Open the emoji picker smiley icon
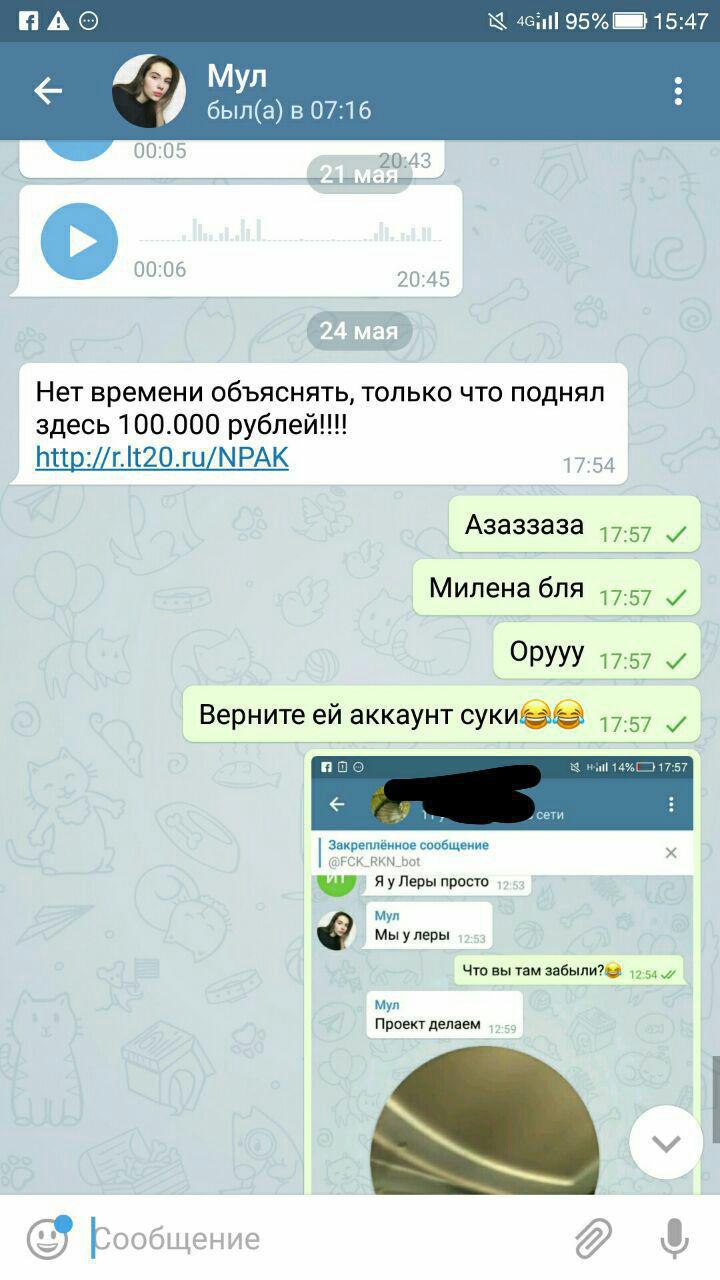 pyautogui.click(x=47, y=1238)
